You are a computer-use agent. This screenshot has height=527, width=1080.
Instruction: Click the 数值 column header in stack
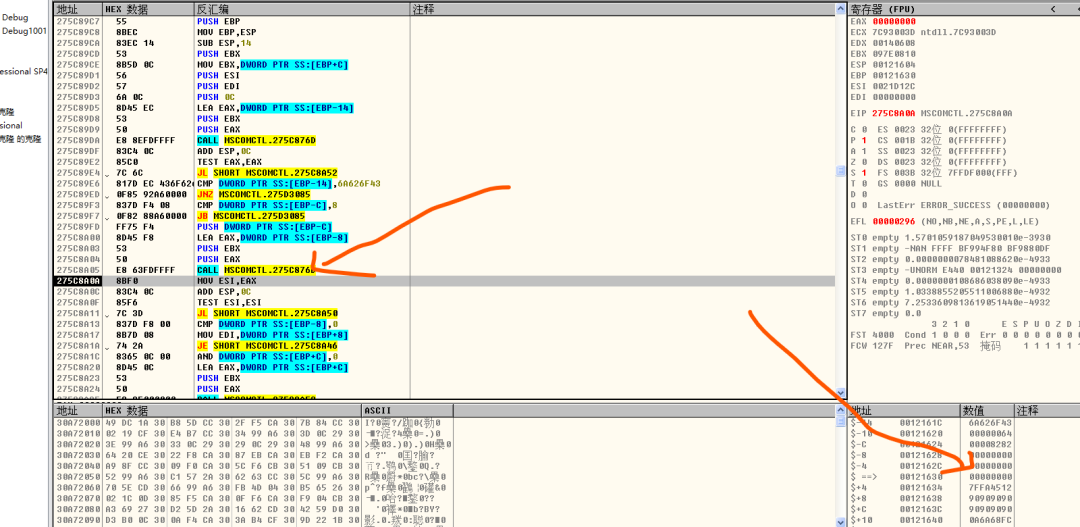coord(986,411)
